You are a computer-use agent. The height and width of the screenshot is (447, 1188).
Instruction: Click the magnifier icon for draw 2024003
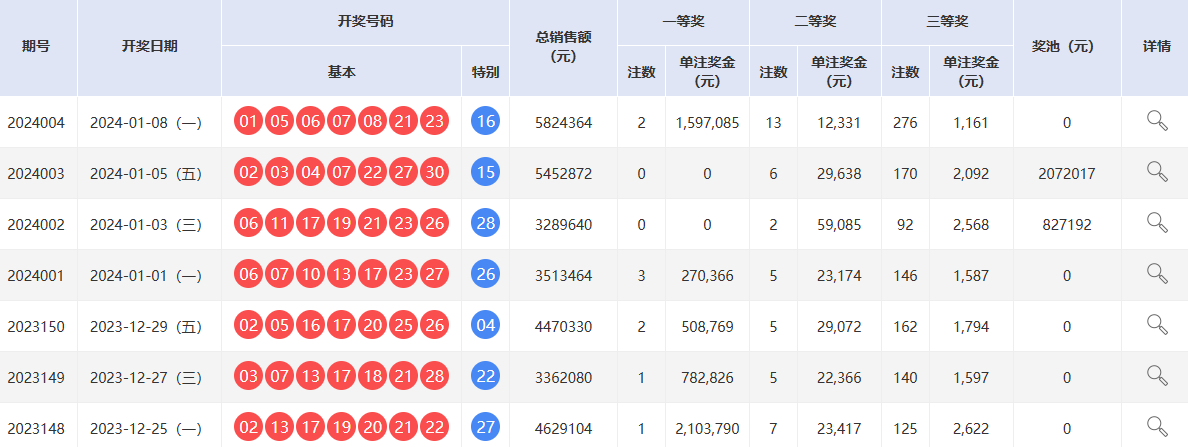(x=1157, y=172)
